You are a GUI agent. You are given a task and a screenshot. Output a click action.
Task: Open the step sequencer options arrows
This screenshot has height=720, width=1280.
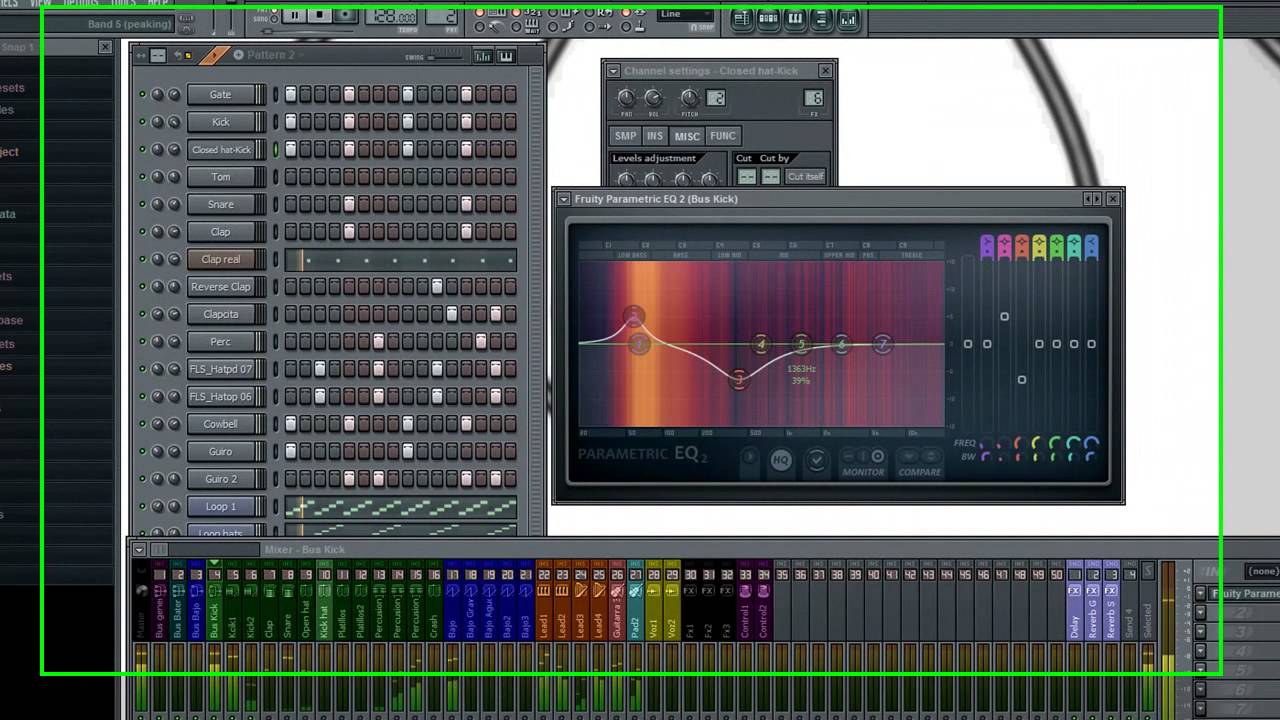pyautogui.click(x=141, y=55)
